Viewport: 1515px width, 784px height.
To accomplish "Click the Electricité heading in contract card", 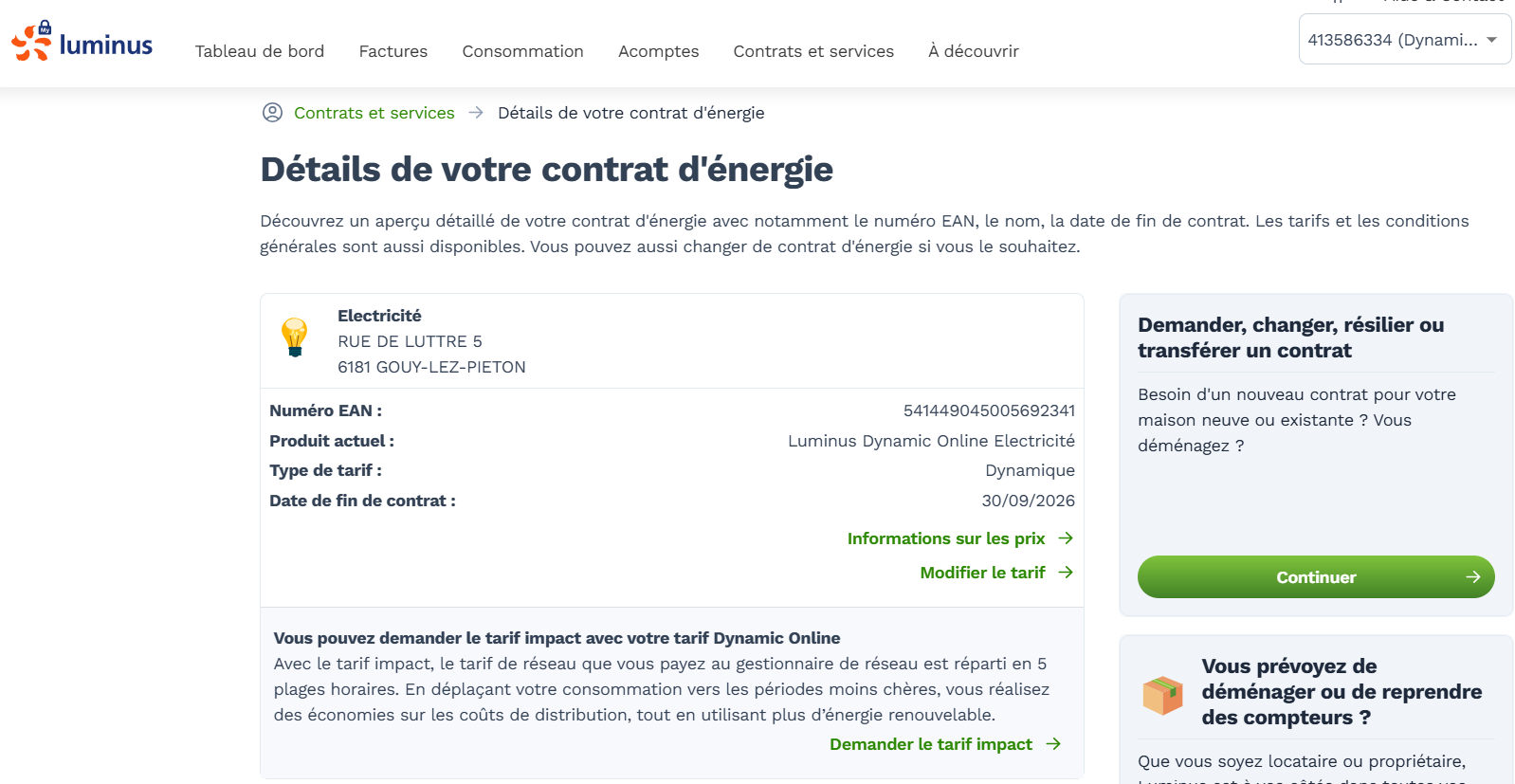I will [379, 316].
